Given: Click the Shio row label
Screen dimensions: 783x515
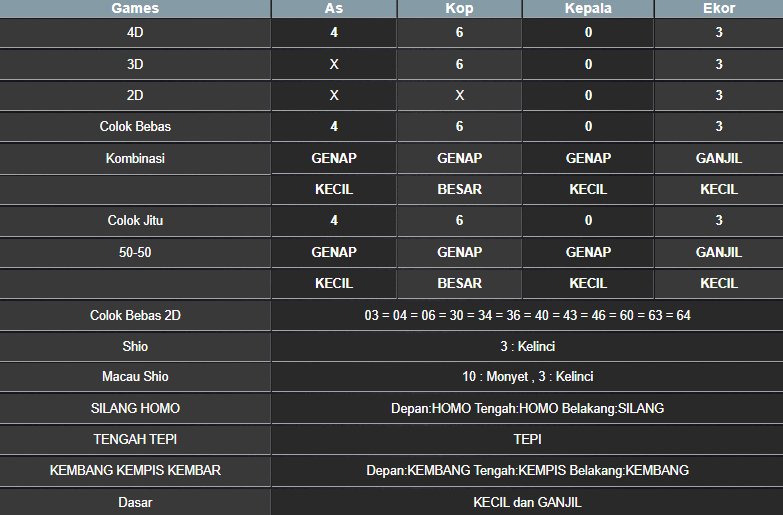Looking at the screenshot, I should 135,346.
